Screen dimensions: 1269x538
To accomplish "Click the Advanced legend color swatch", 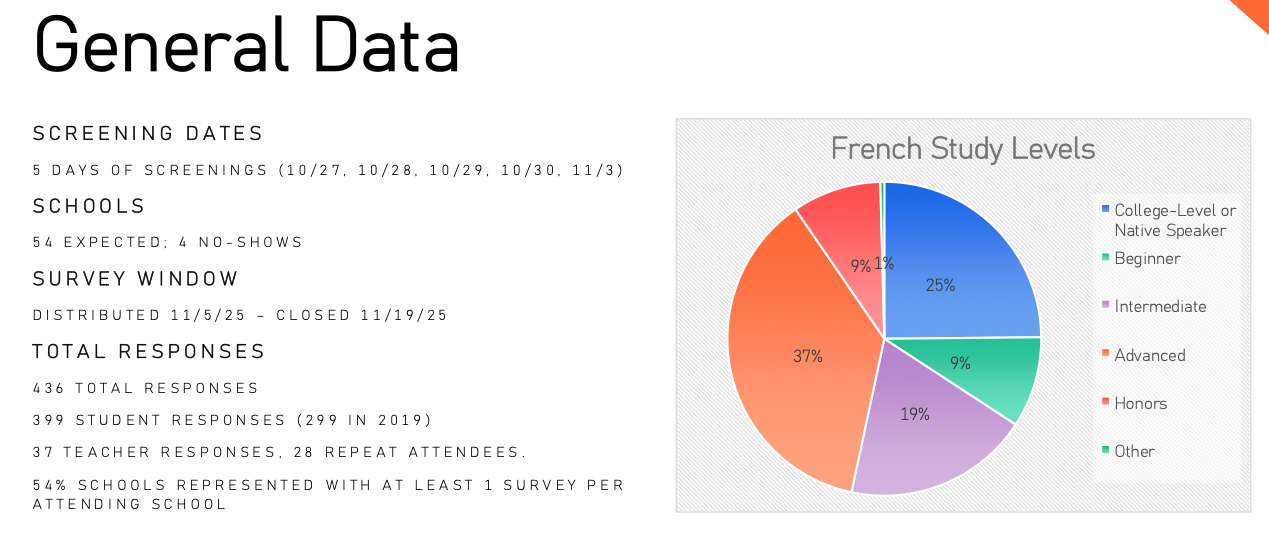I will 1105,355.
